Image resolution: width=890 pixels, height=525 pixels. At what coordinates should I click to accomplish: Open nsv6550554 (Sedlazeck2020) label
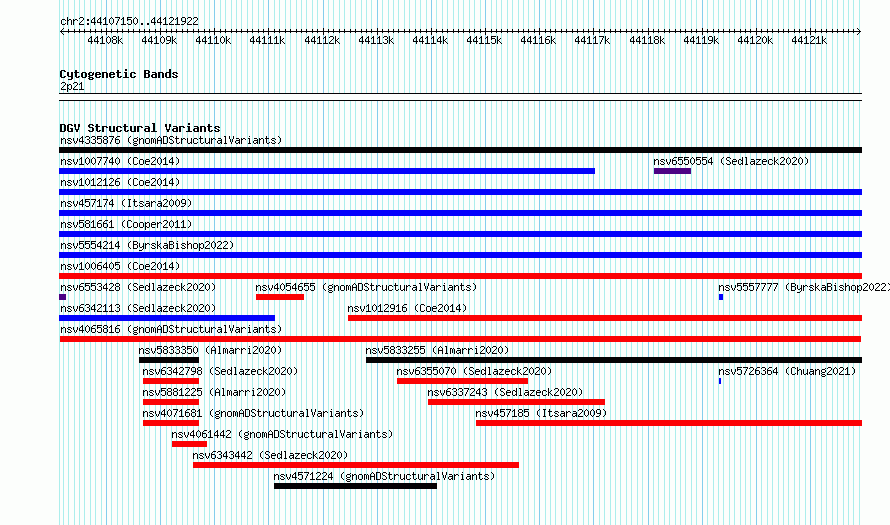point(731,161)
